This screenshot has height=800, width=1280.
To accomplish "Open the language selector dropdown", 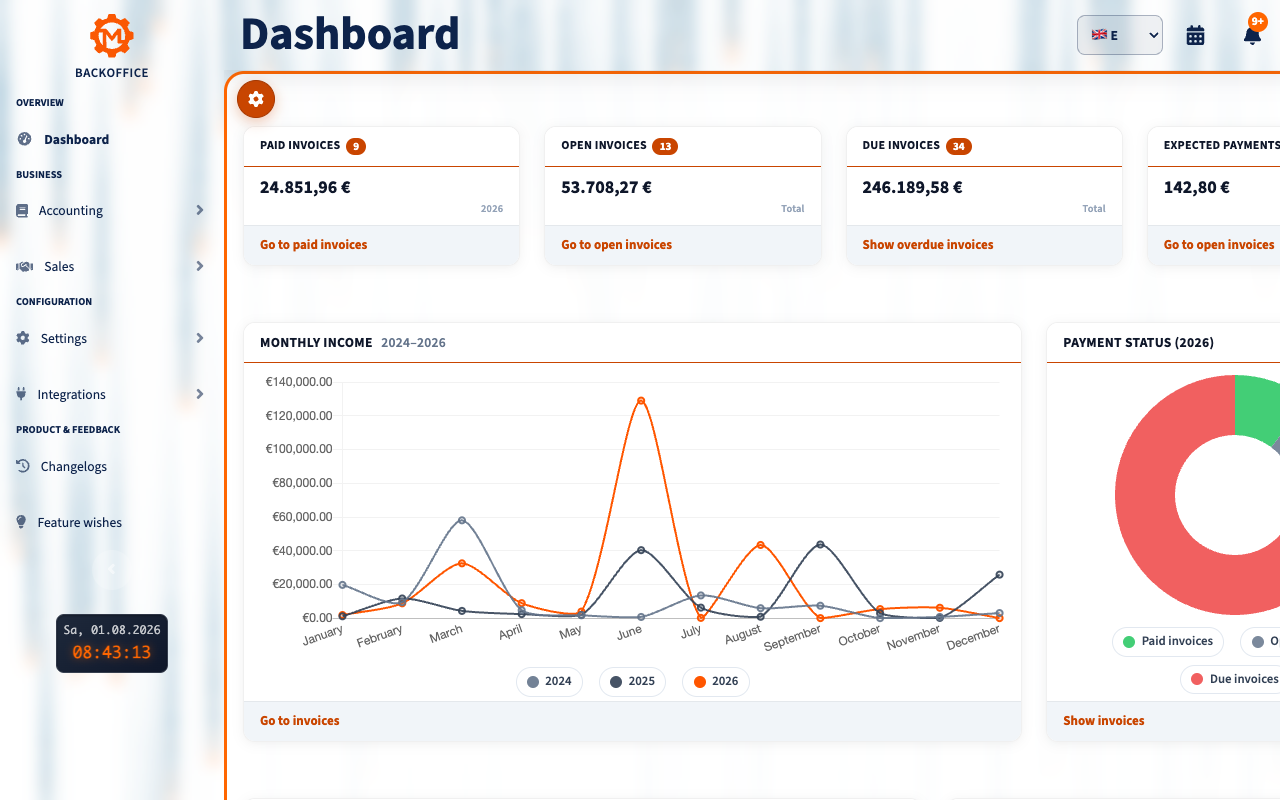I will click(1119, 35).
